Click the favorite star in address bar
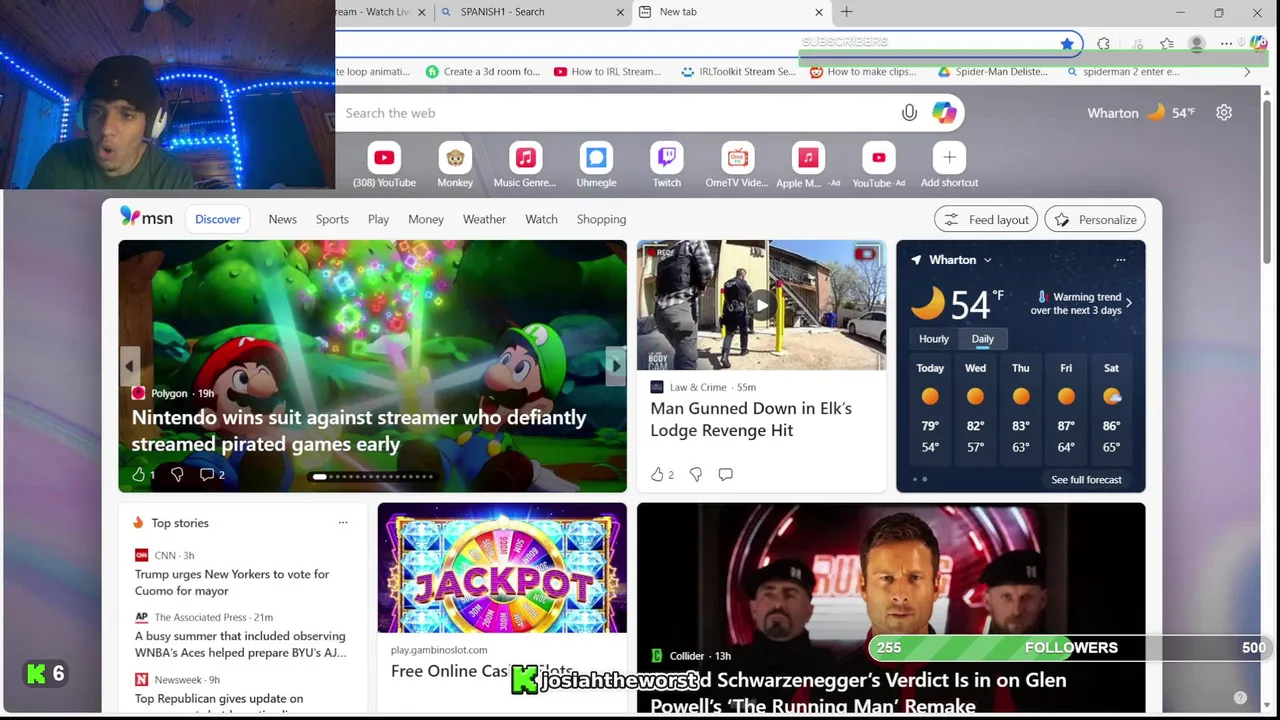 coord(1067,44)
